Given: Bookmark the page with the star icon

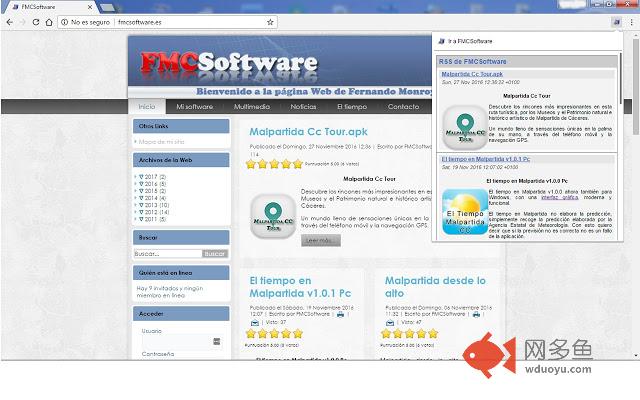Looking at the screenshot, I should tap(270, 22).
